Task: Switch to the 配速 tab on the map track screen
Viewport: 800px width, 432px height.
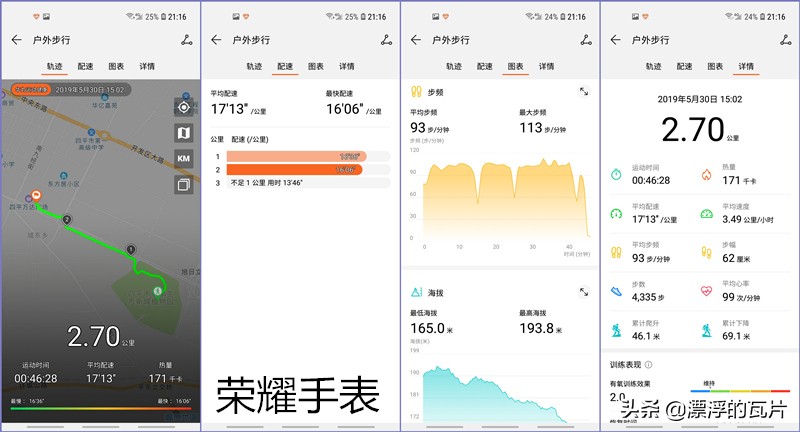Action: coord(85,66)
